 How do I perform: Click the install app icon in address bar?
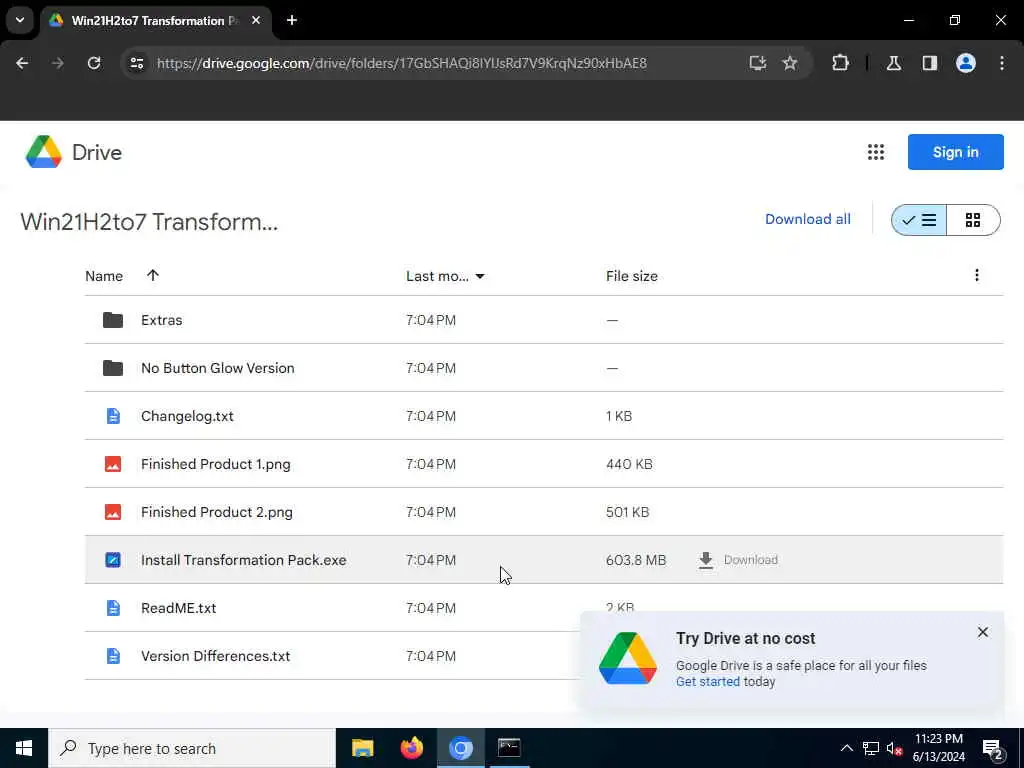[x=758, y=63]
